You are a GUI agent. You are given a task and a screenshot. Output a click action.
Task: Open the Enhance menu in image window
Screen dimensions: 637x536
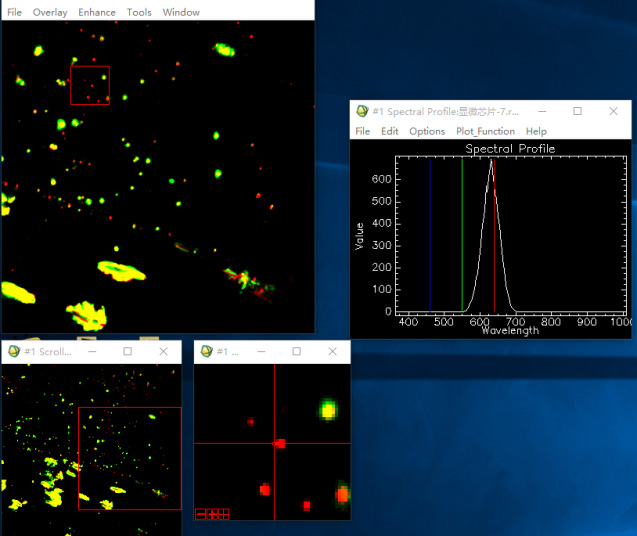tap(97, 13)
